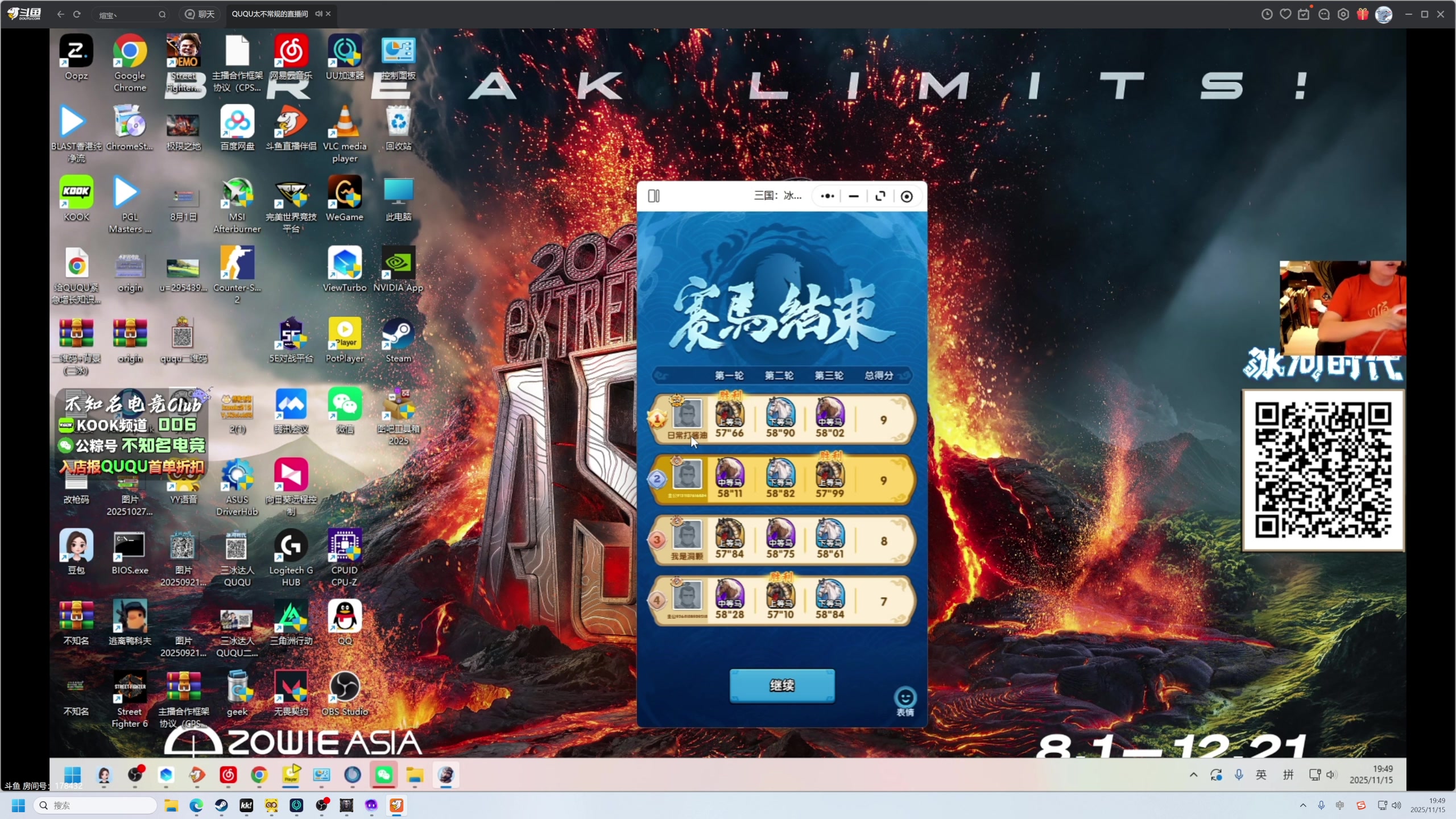The image size is (1456, 819).
Task: Open the daily tasks calendar panel with red dot
Action: [x=1304, y=14]
